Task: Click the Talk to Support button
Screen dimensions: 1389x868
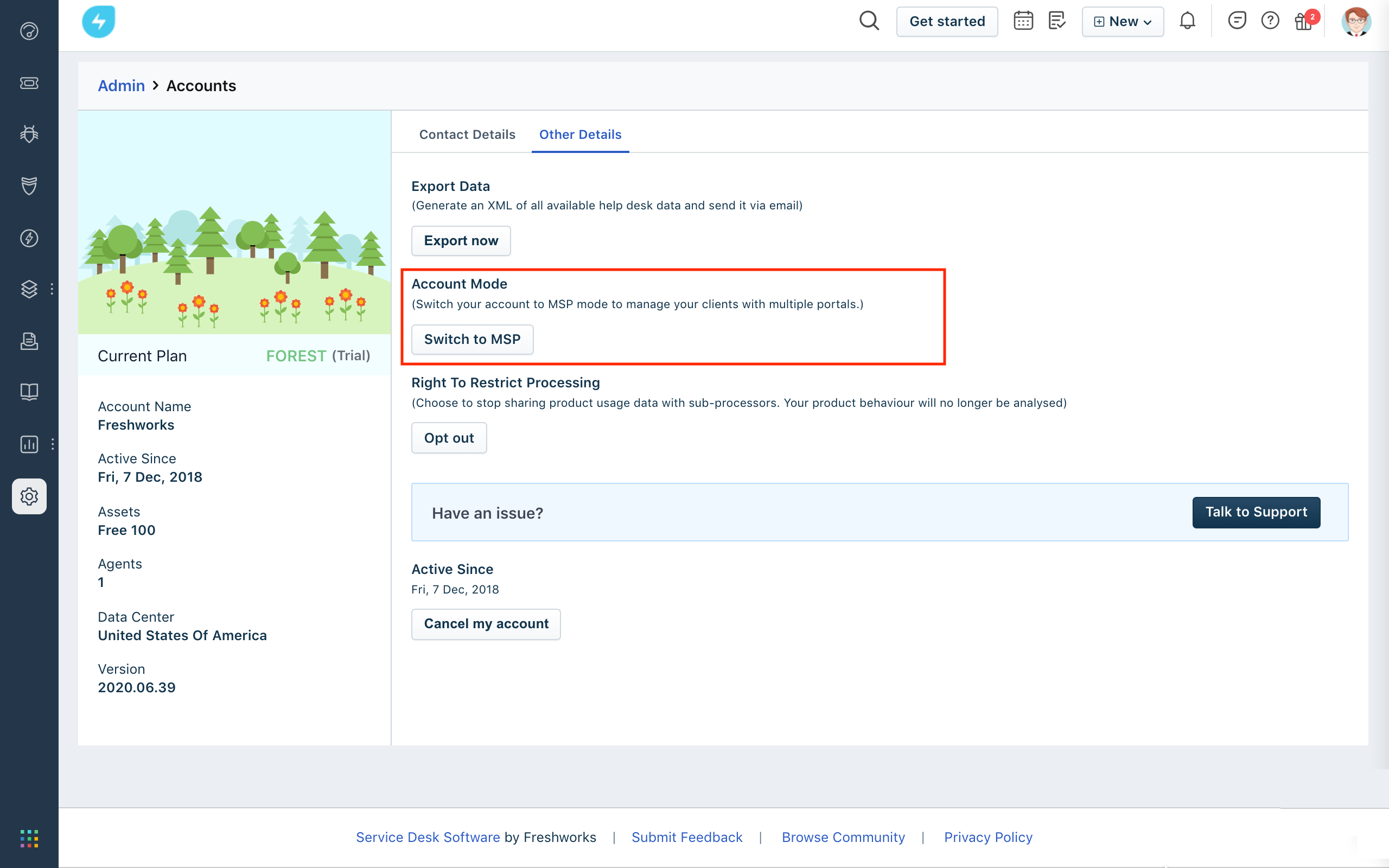Action: pyautogui.click(x=1257, y=512)
